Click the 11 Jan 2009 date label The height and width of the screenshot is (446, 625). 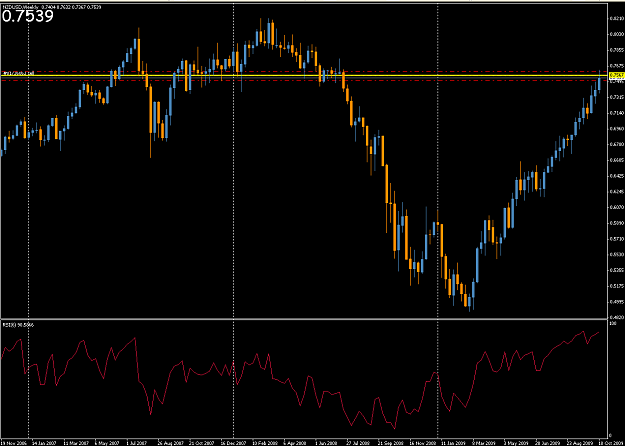pyautogui.click(x=453, y=443)
